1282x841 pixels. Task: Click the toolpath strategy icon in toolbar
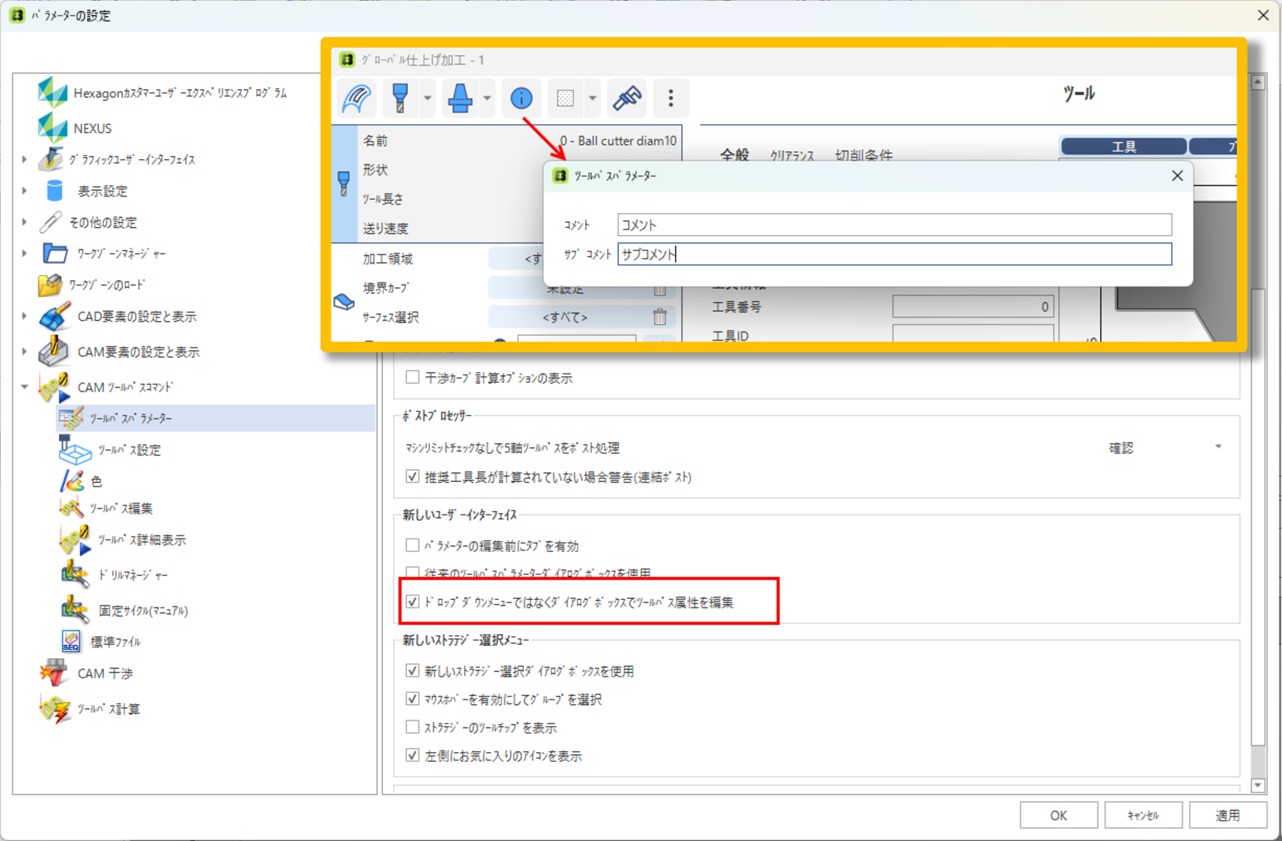(x=357, y=98)
